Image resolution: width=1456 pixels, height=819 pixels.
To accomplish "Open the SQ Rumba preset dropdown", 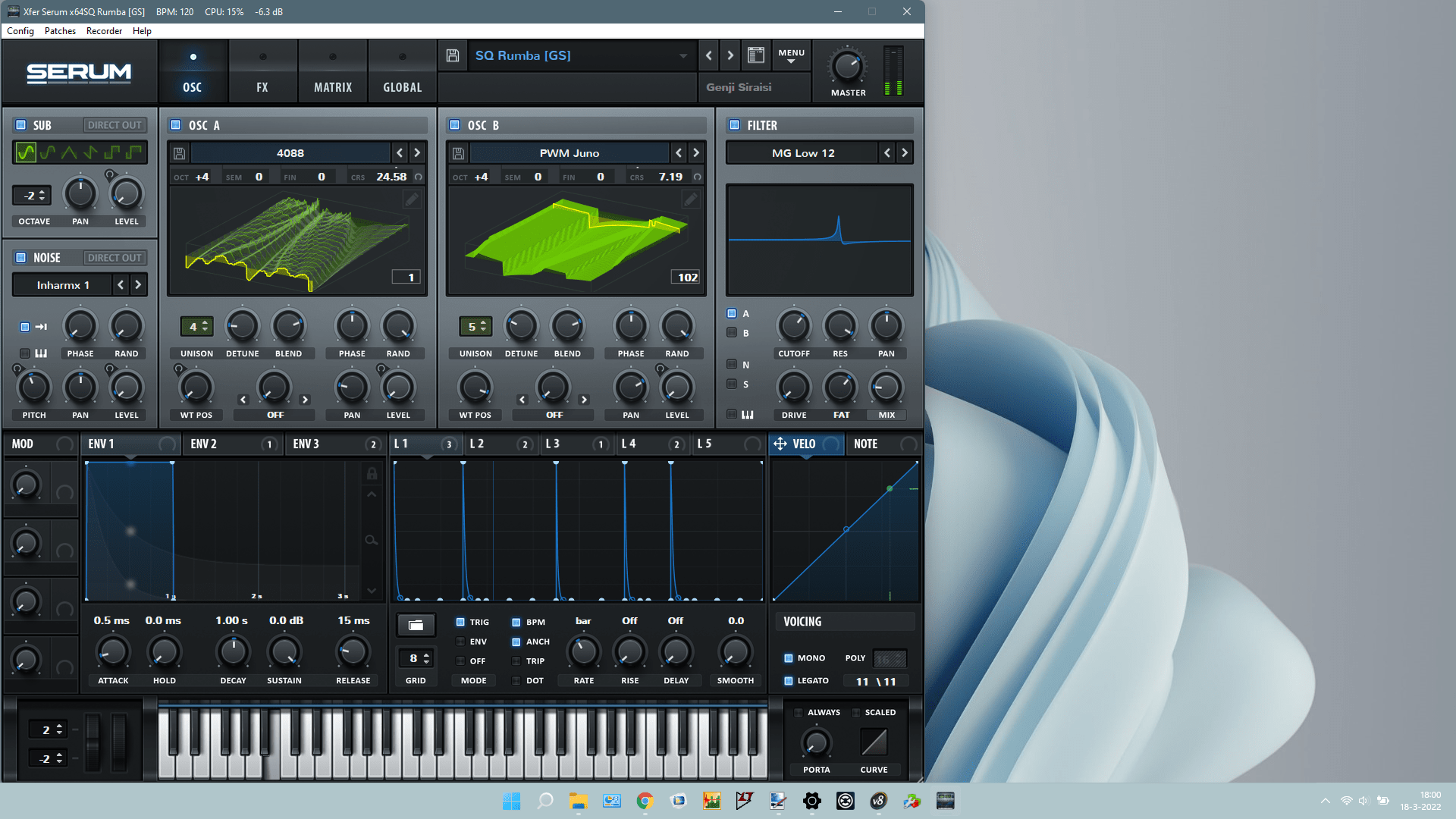I will coord(581,55).
